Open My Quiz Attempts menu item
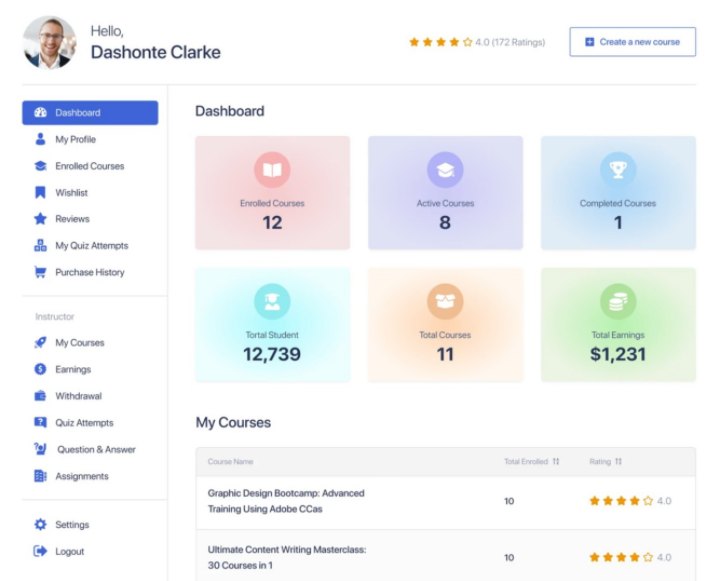 (x=91, y=246)
